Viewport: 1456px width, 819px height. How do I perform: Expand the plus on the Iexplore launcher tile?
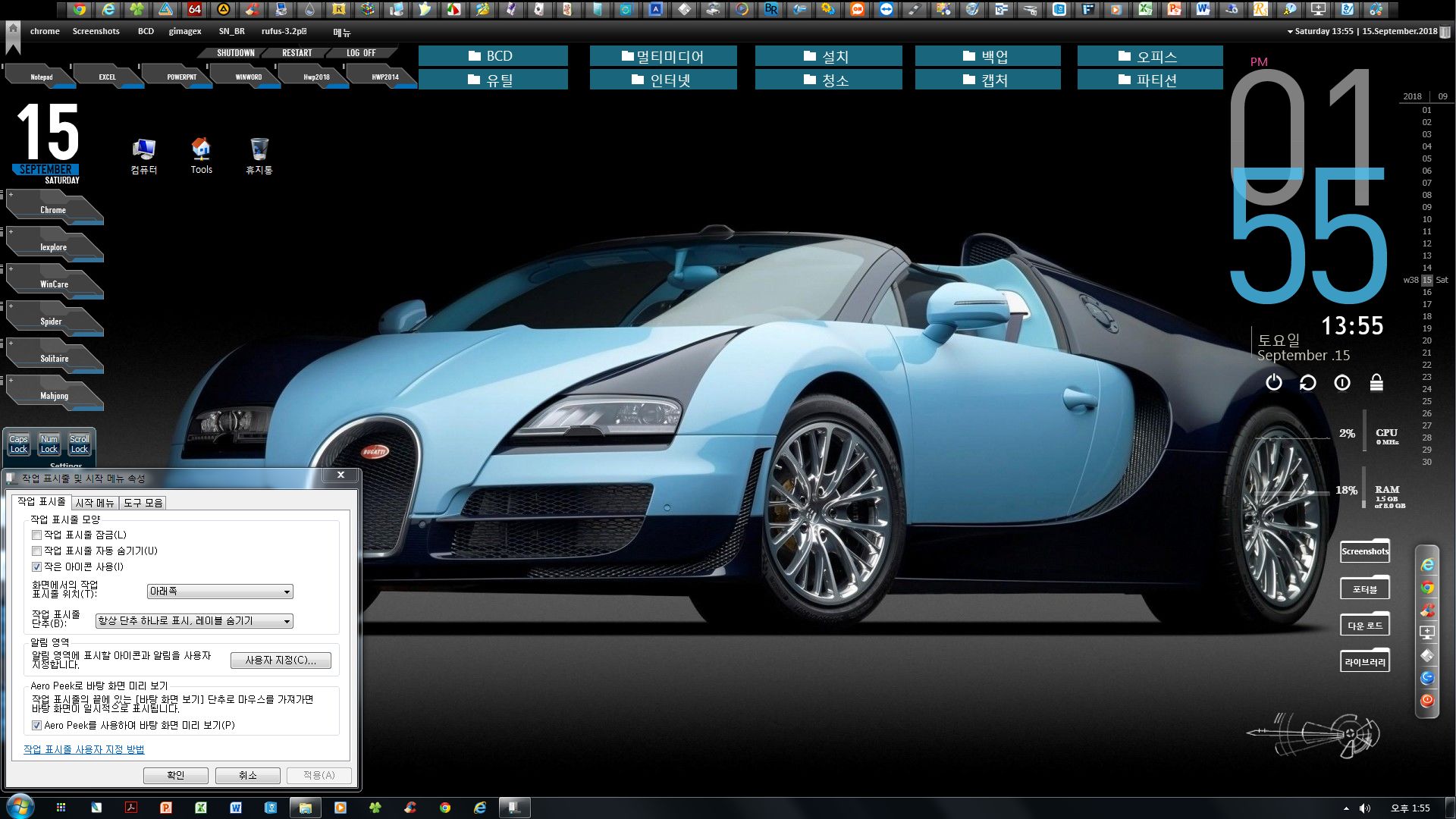click(x=11, y=232)
